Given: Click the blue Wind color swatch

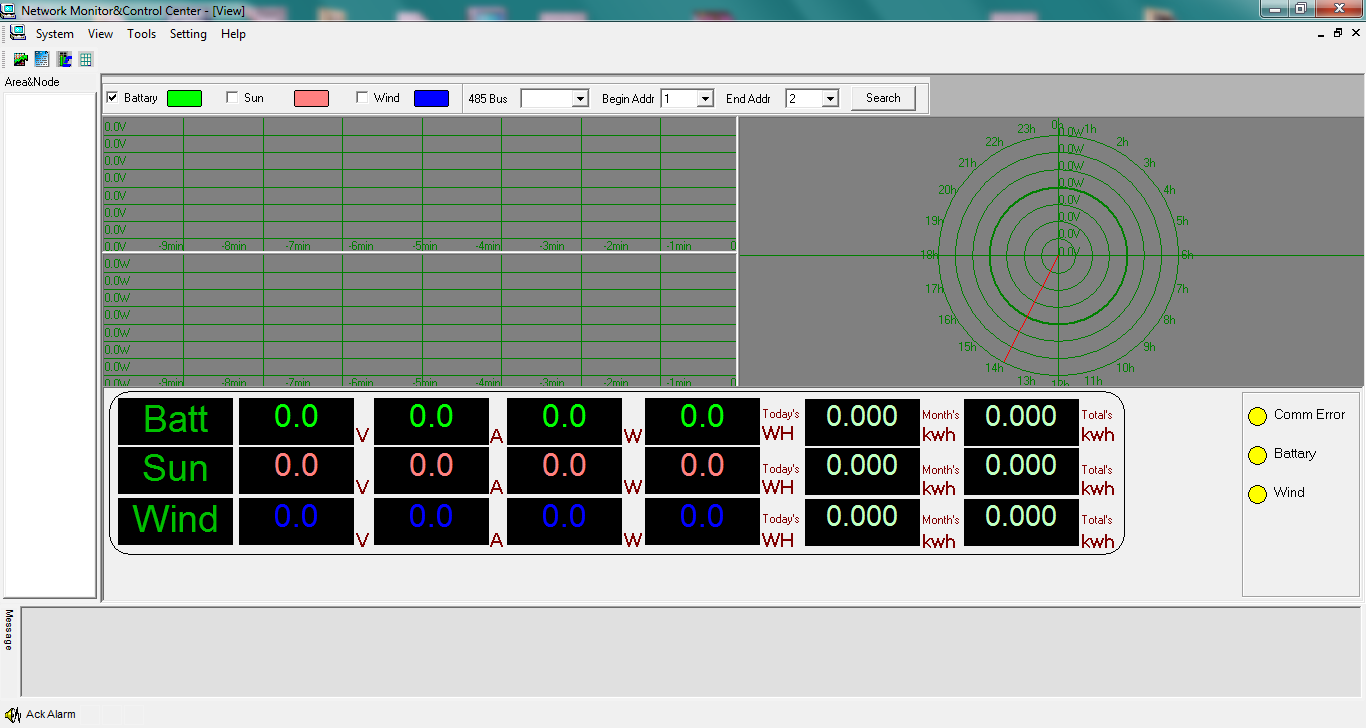Looking at the screenshot, I should [x=431, y=98].
